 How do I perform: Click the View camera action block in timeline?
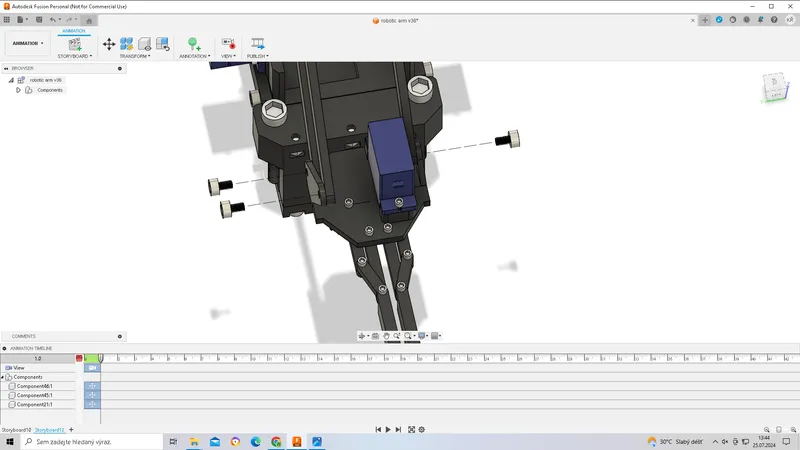coord(92,368)
